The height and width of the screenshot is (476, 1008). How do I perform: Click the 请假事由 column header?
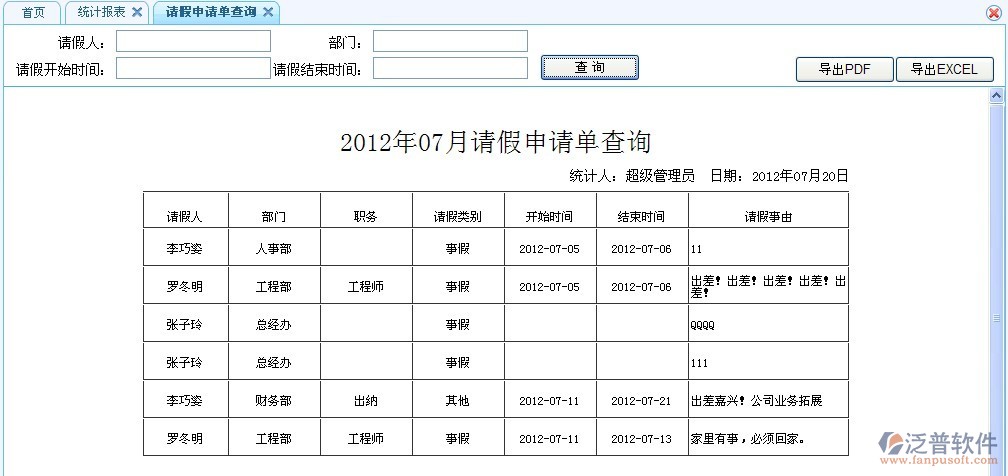point(768,217)
